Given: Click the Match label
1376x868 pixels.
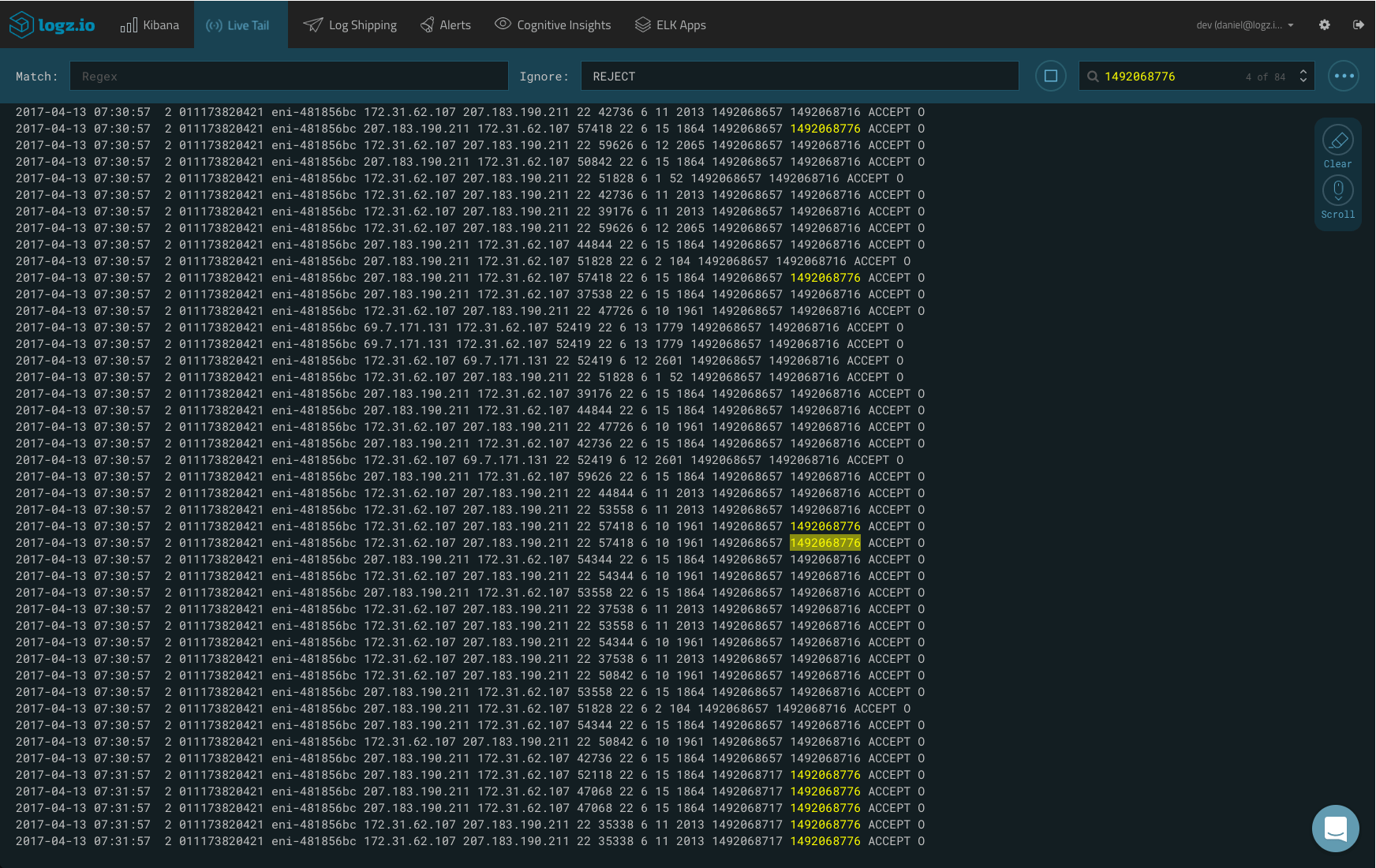Looking at the screenshot, I should point(37,77).
